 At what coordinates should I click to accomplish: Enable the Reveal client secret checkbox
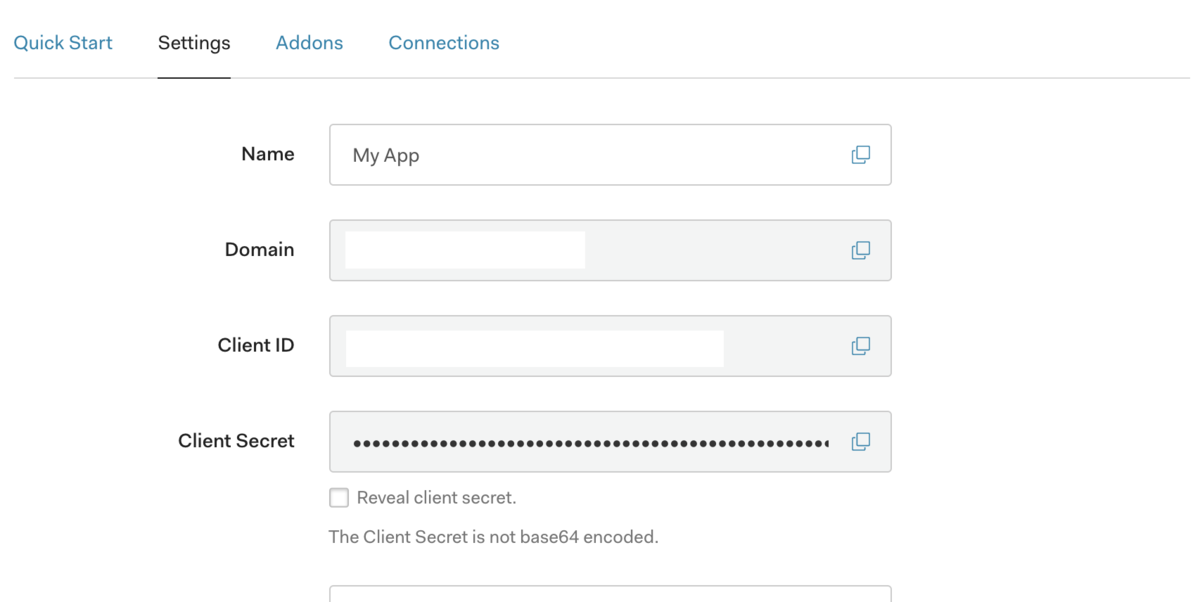tap(339, 497)
